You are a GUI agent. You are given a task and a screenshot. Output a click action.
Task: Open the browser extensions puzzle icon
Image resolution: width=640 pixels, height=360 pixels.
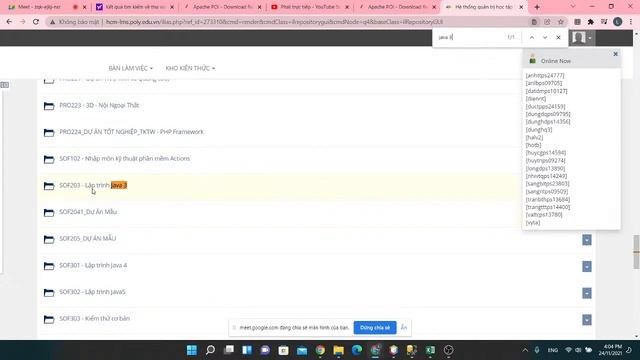click(591, 22)
